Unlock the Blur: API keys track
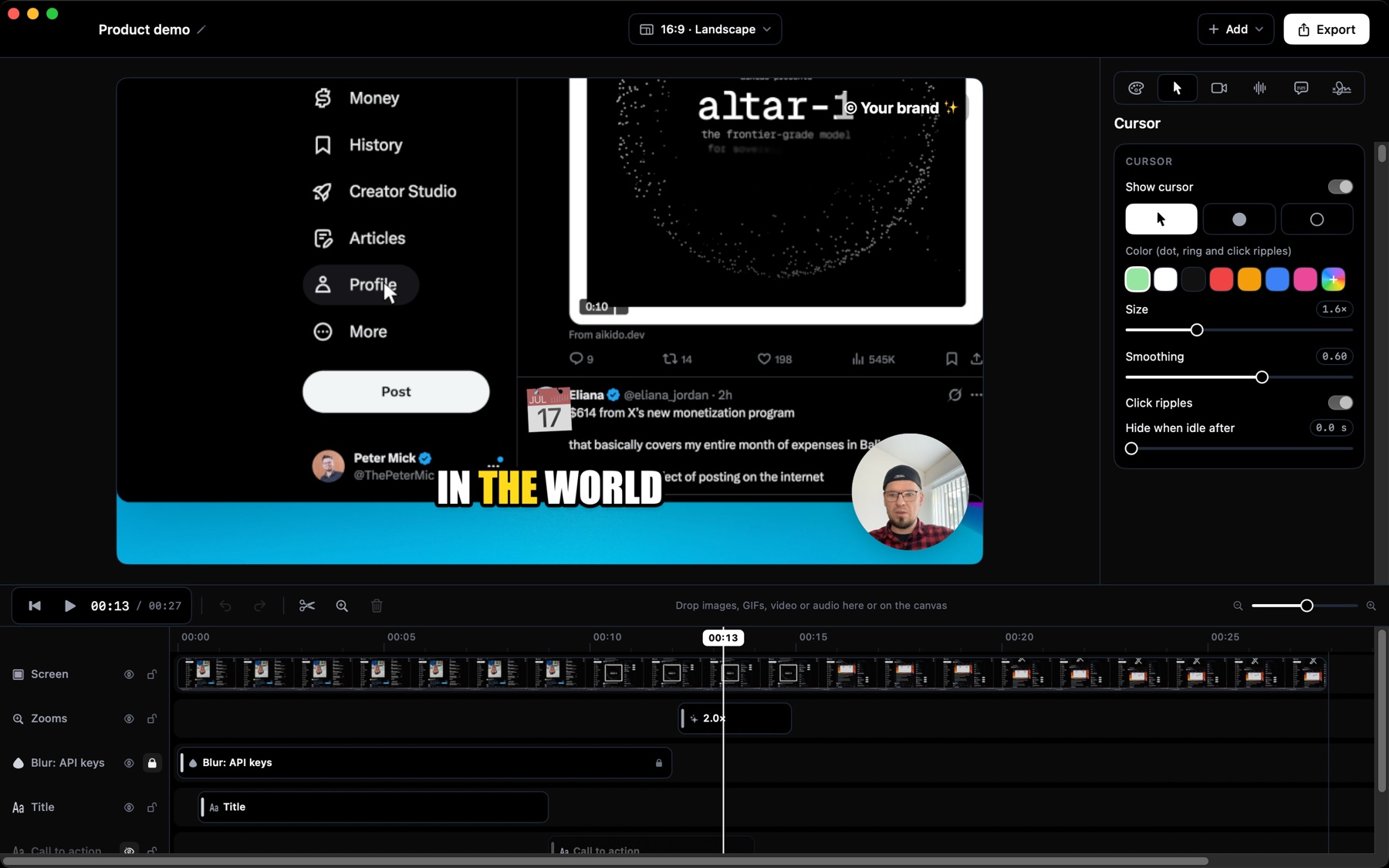Viewport: 1389px width, 868px height. pyautogui.click(x=152, y=763)
